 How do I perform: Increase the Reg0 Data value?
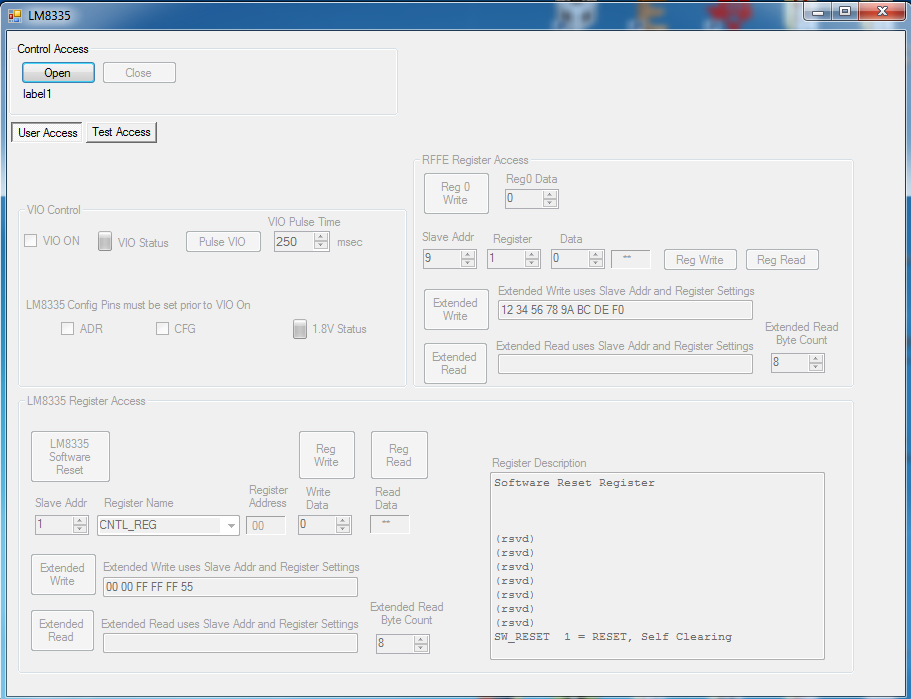click(x=550, y=194)
